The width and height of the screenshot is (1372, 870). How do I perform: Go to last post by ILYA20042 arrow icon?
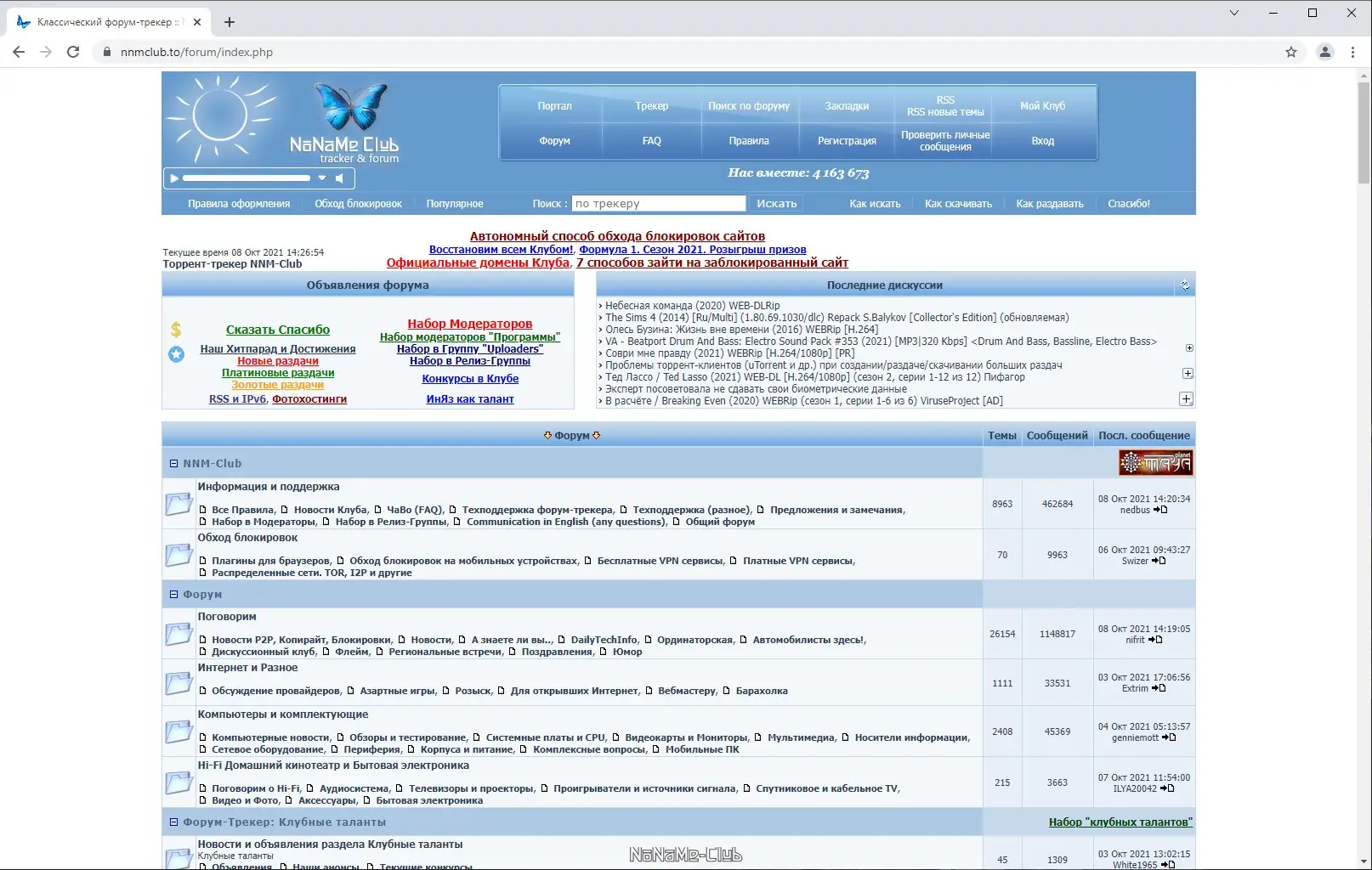pos(1167,788)
